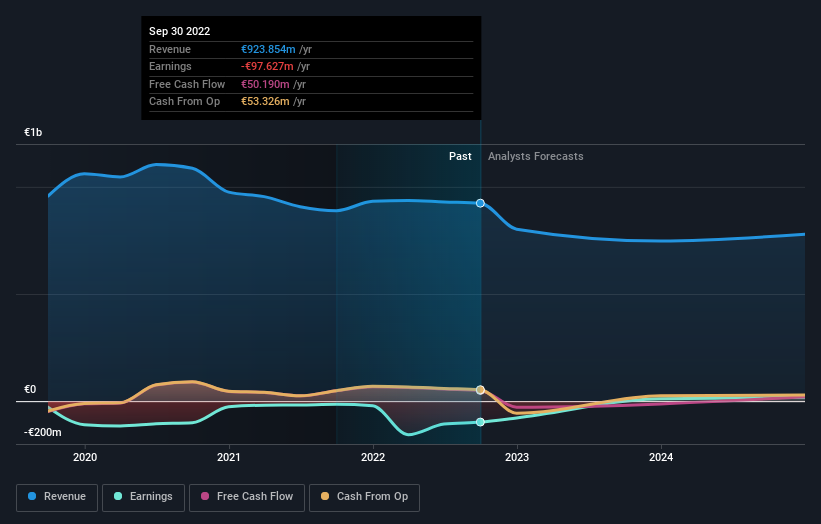Click the €1b y-axis label
Screen dimensions: 821x524
click(33, 132)
